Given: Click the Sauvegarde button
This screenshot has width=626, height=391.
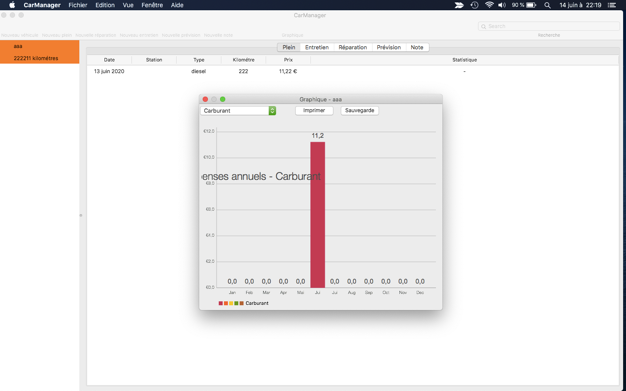Looking at the screenshot, I should coord(360,111).
